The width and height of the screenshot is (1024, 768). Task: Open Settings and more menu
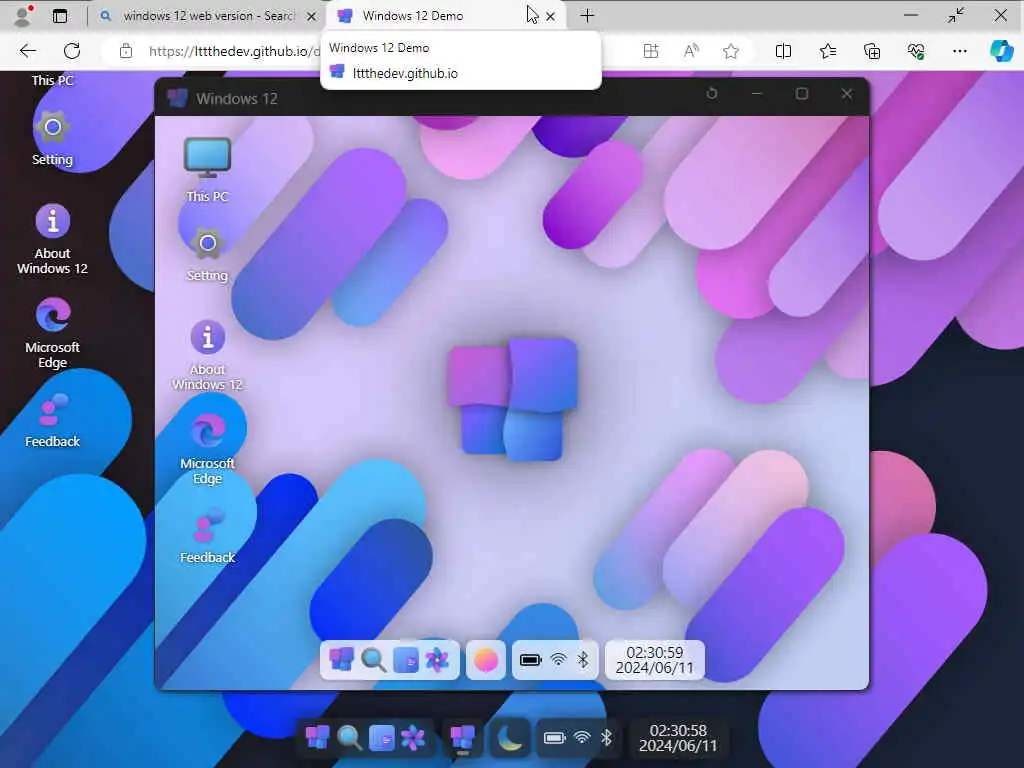(x=959, y=51)
